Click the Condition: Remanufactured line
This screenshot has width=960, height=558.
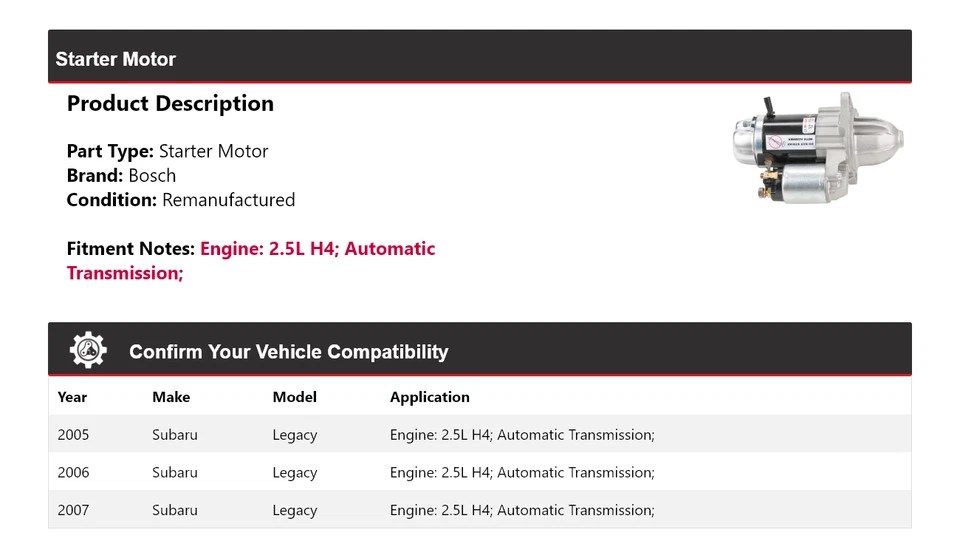point(181,200)
